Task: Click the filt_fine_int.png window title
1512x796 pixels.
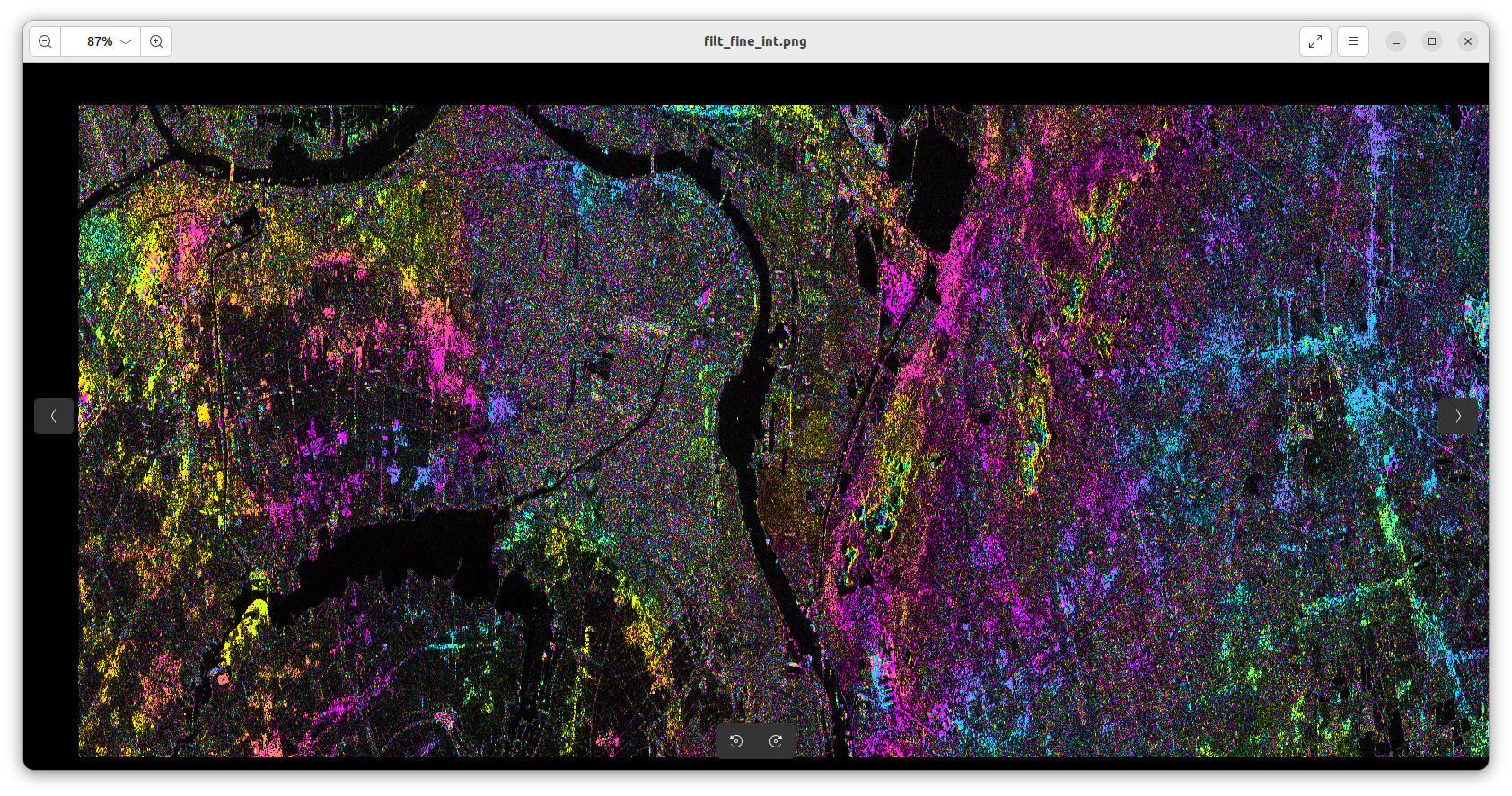Action: tap(755, 41)
